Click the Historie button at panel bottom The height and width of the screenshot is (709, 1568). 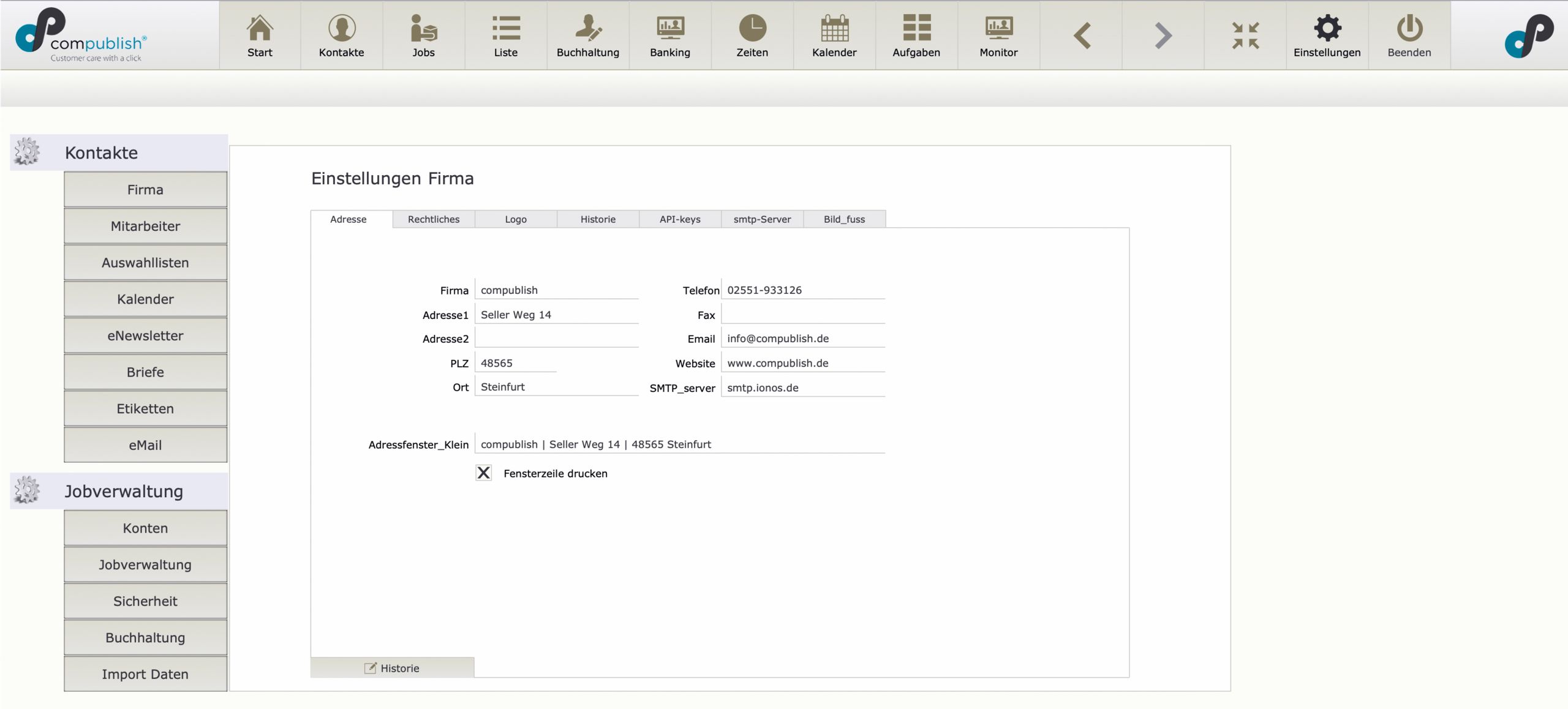(392, 668)
